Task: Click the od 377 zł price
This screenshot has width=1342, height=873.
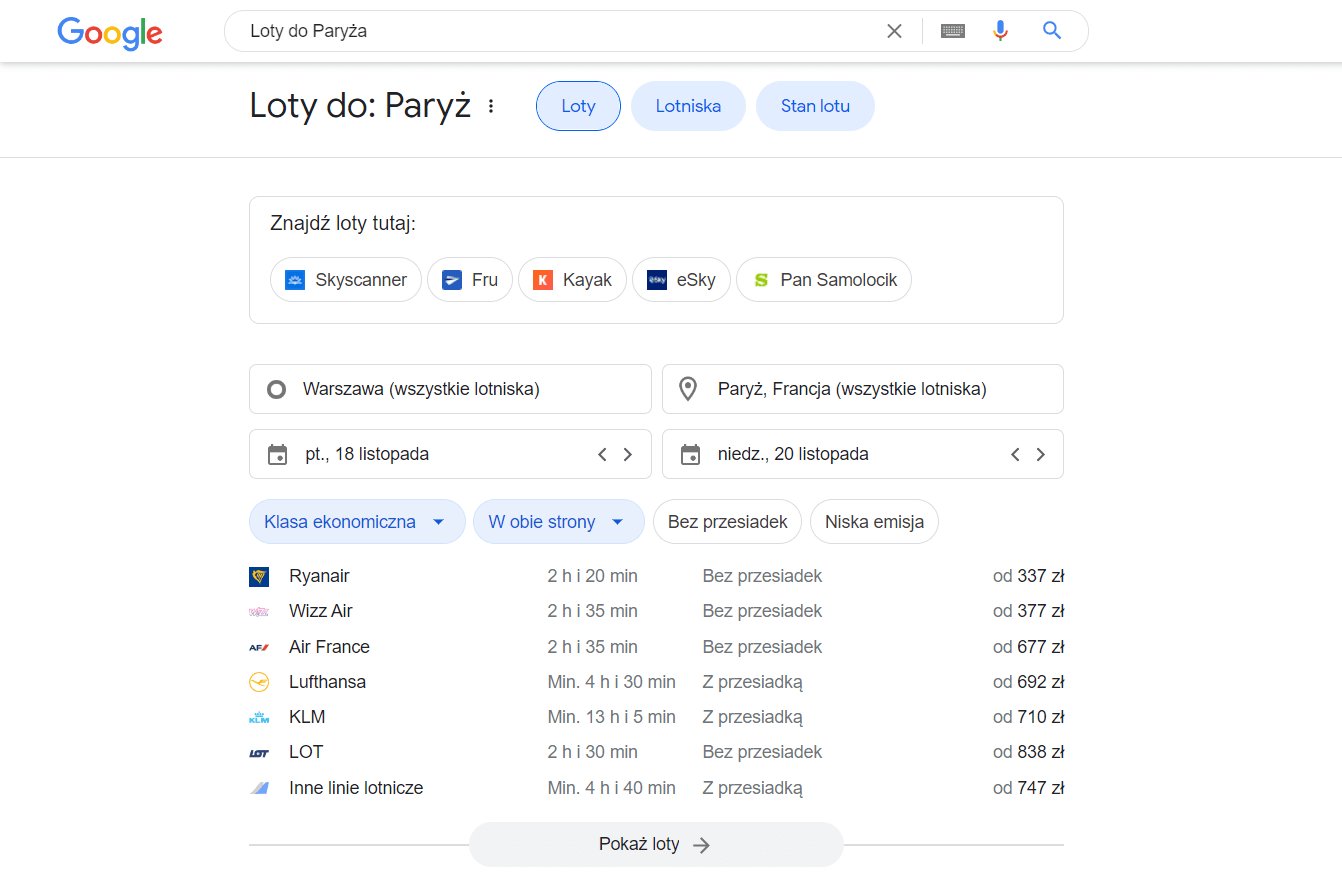Action: point(1028,611)
